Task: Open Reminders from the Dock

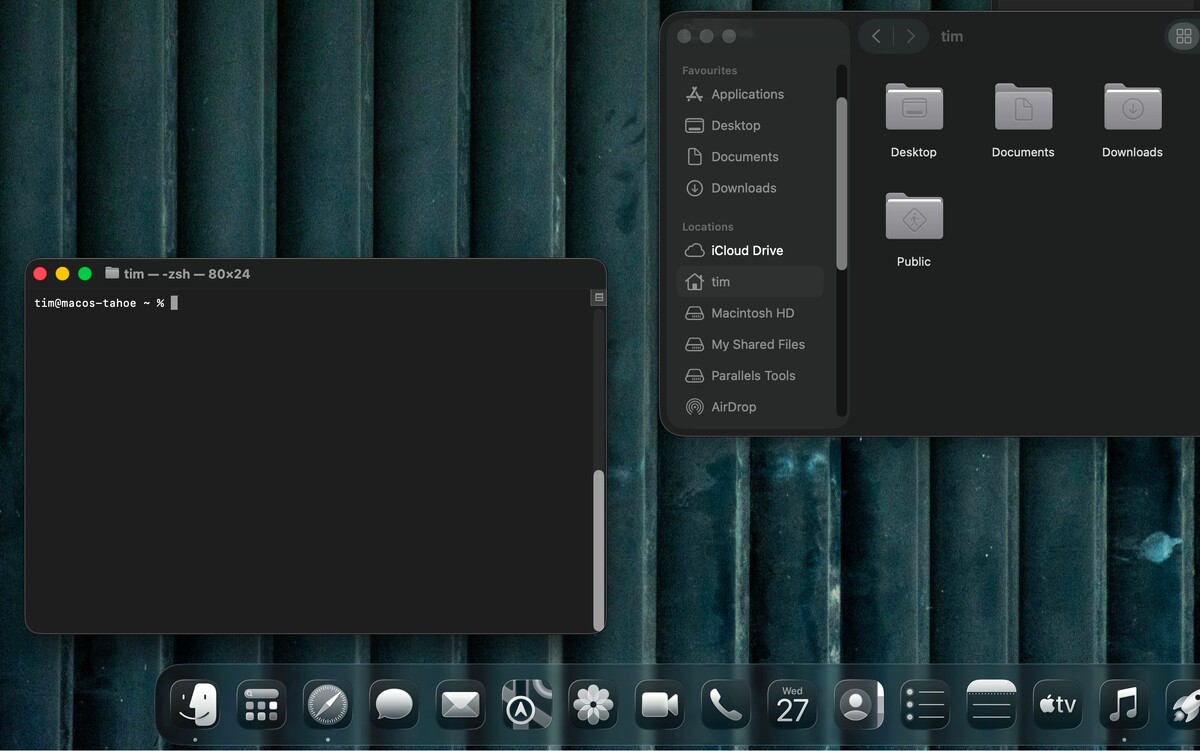Action: (925, 706)
